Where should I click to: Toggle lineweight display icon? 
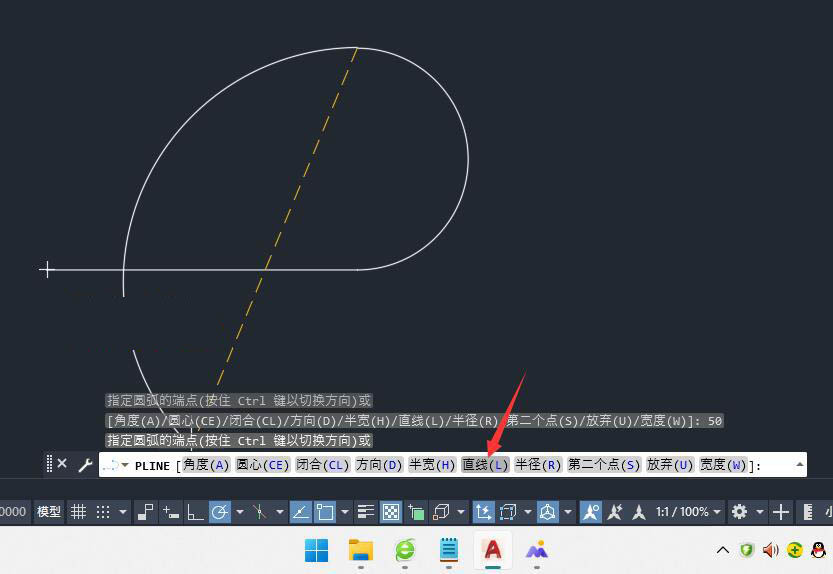pyautogui.click(x=366, y=512)
